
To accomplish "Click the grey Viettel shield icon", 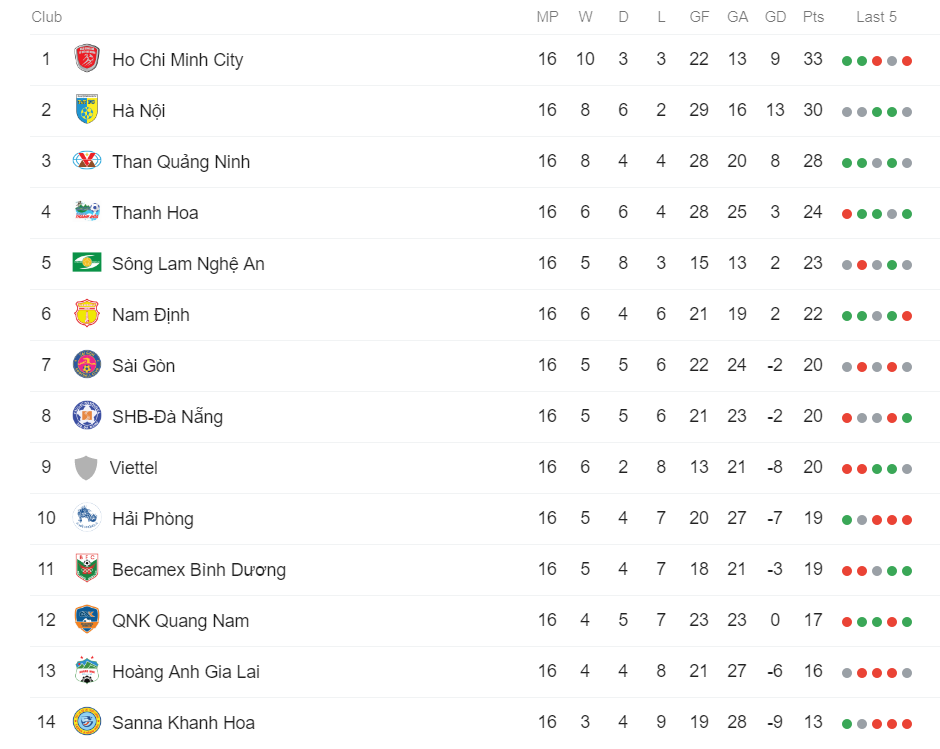I will click(x=86, y=467).
